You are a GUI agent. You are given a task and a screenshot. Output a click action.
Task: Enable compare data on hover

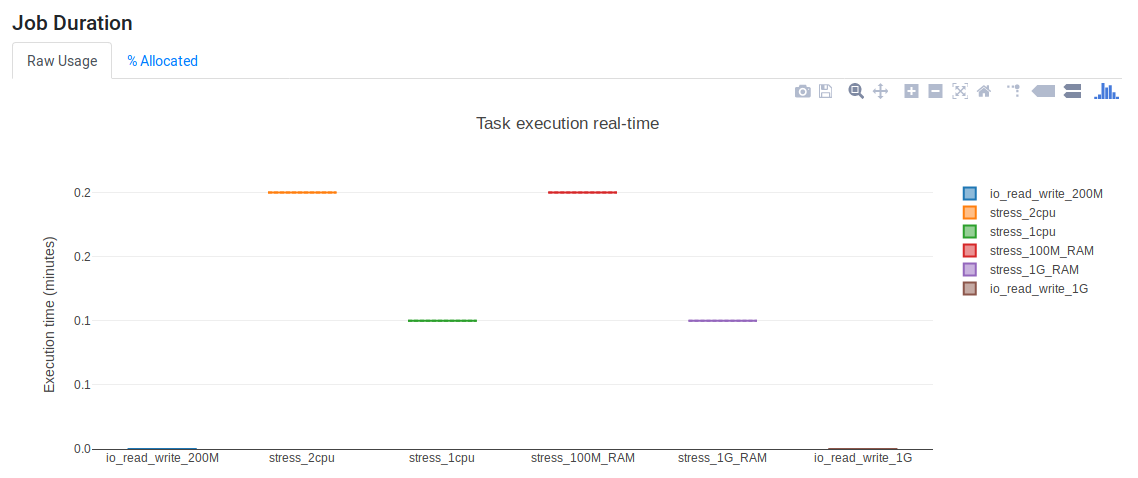point(1072,91)
